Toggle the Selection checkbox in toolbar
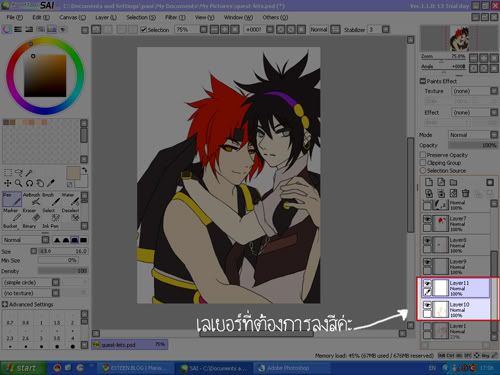The image size is (500, 375). [x=143, y=29]
